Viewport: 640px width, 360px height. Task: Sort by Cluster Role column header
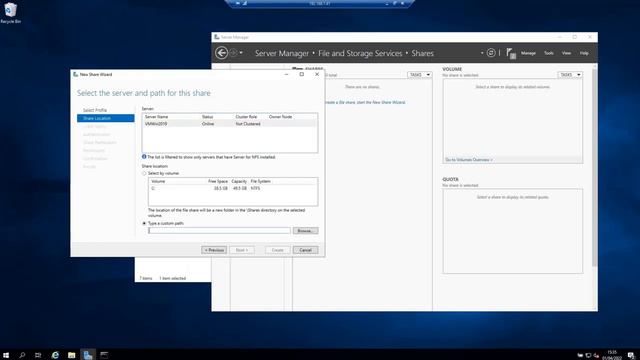(246, 117)
